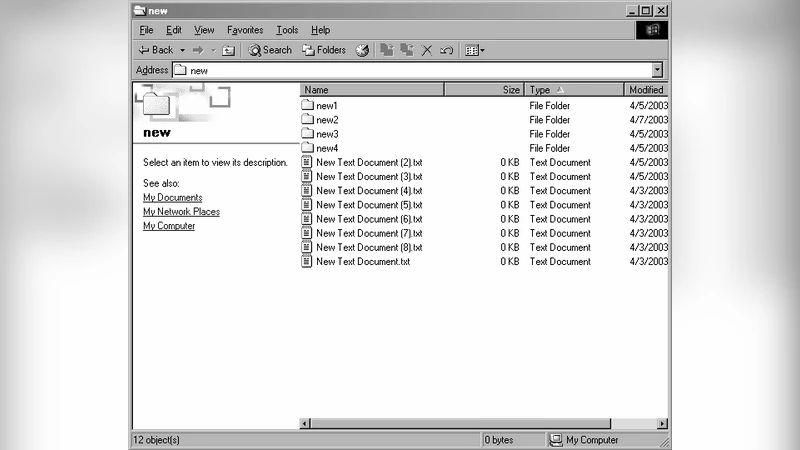The width and height of the screenshot is (800, 450).
Task: Click the Back arrow toolbar button
Action: (155, 50)
